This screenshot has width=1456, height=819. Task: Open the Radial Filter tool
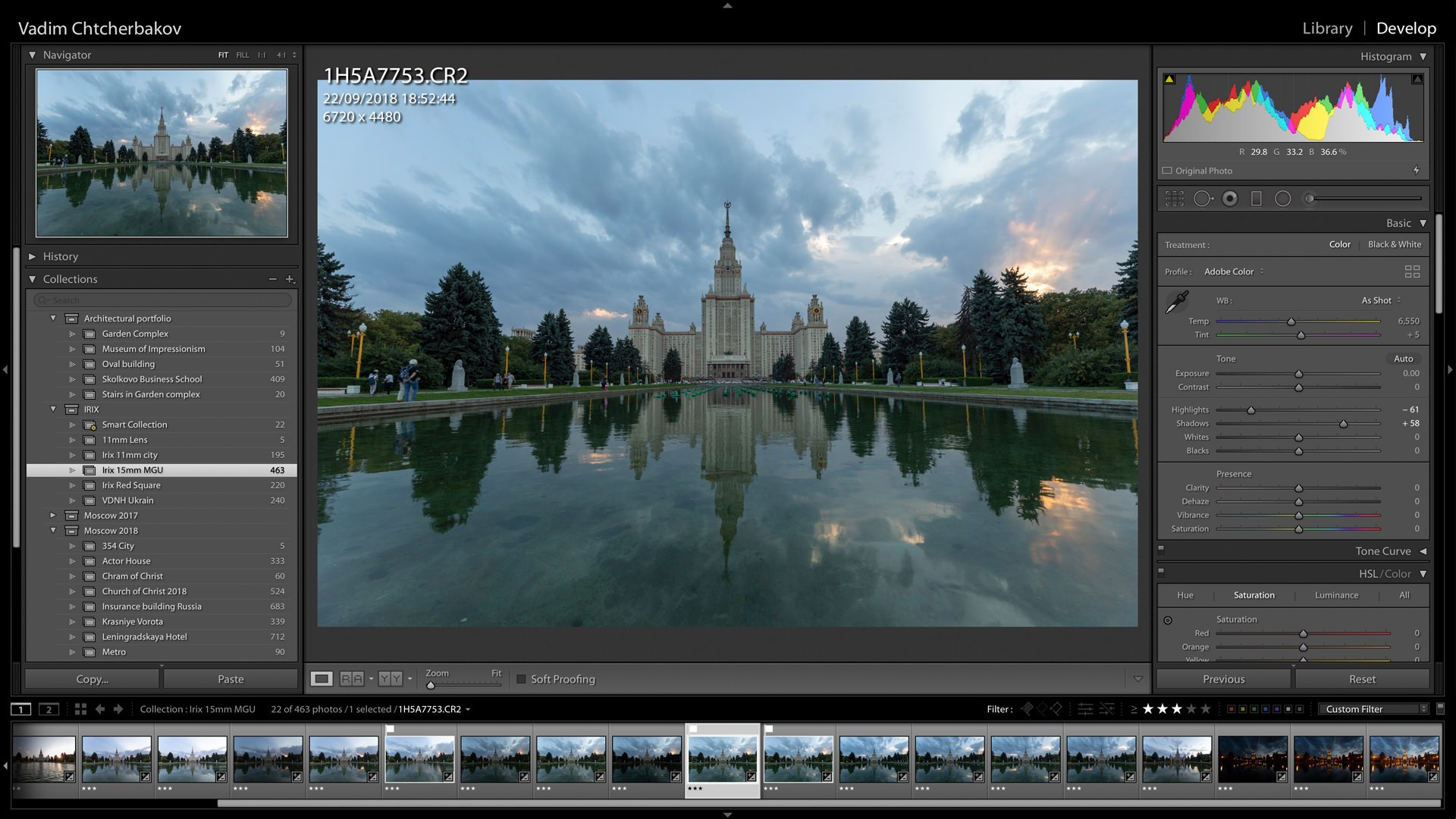coord(1283,198)
